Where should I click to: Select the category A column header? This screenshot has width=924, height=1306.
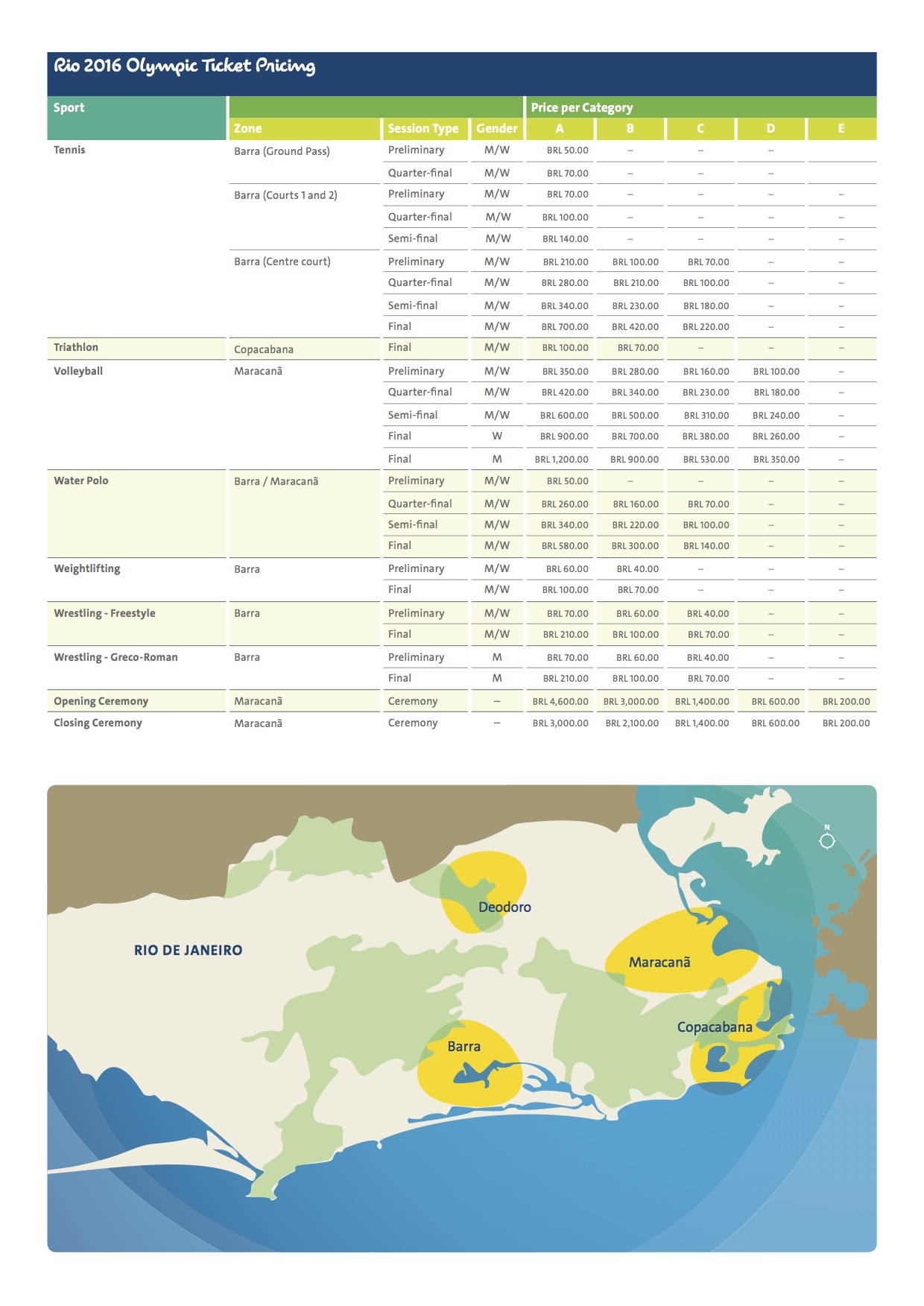pyautogui.click(x=560, y=128)
